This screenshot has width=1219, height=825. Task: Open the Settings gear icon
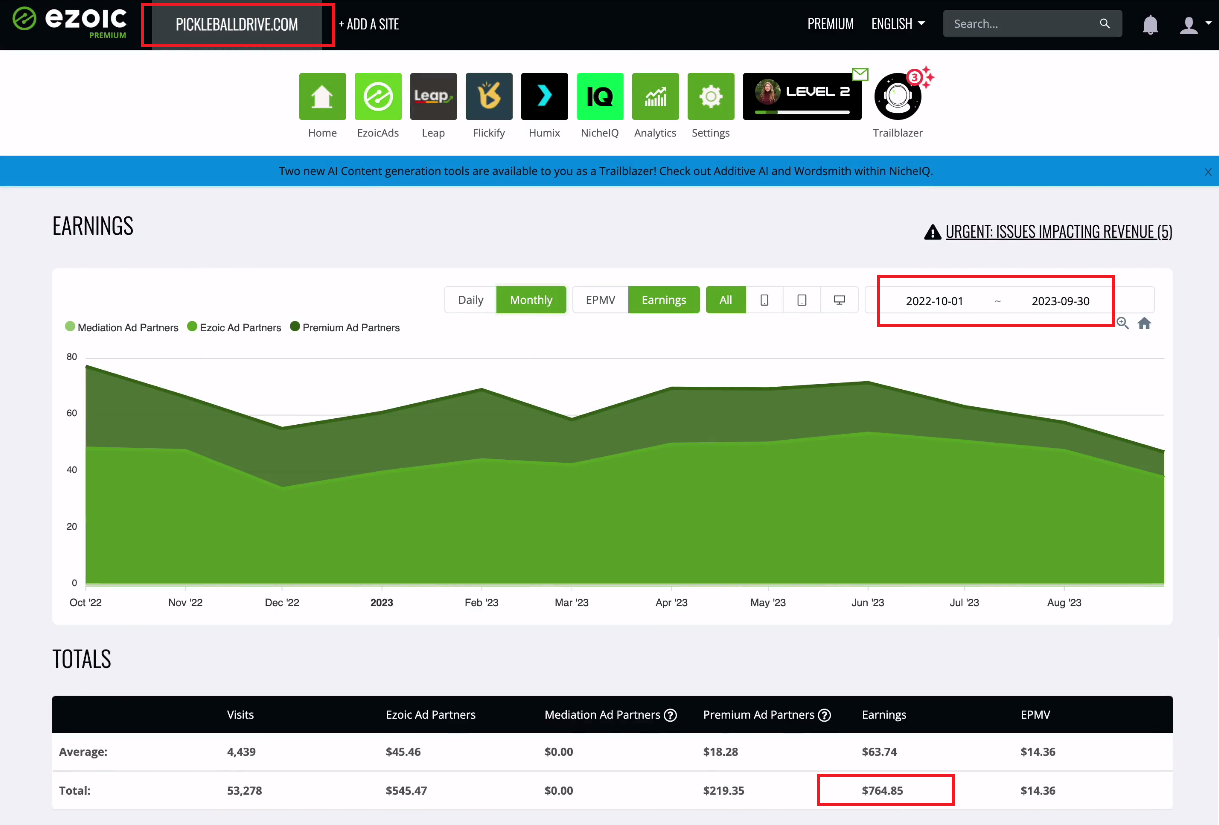point(711,97)
